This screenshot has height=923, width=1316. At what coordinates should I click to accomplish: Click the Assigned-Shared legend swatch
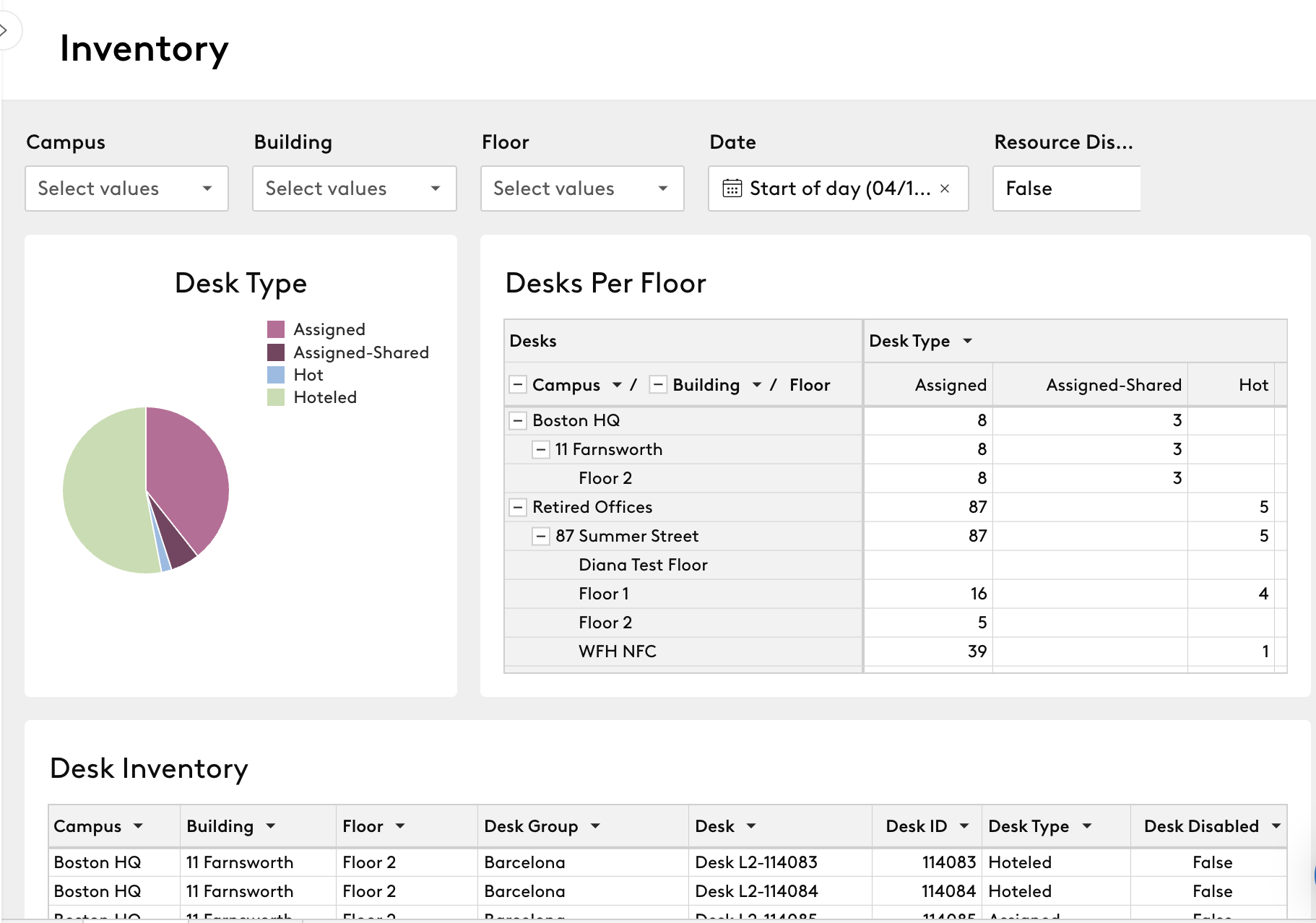coord(276,352)
